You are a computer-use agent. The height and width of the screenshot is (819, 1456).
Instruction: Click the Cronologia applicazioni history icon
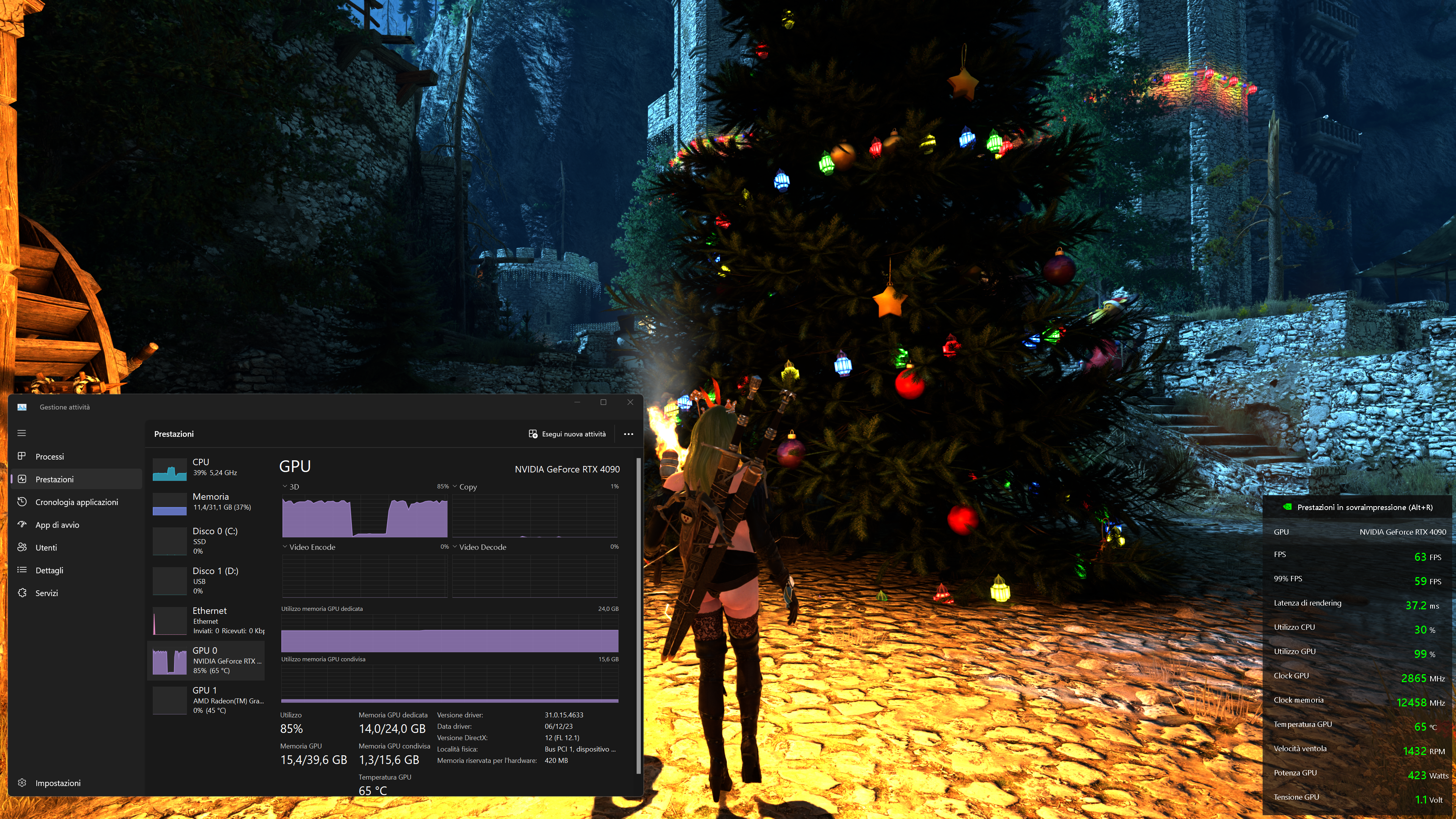(22, 501)
